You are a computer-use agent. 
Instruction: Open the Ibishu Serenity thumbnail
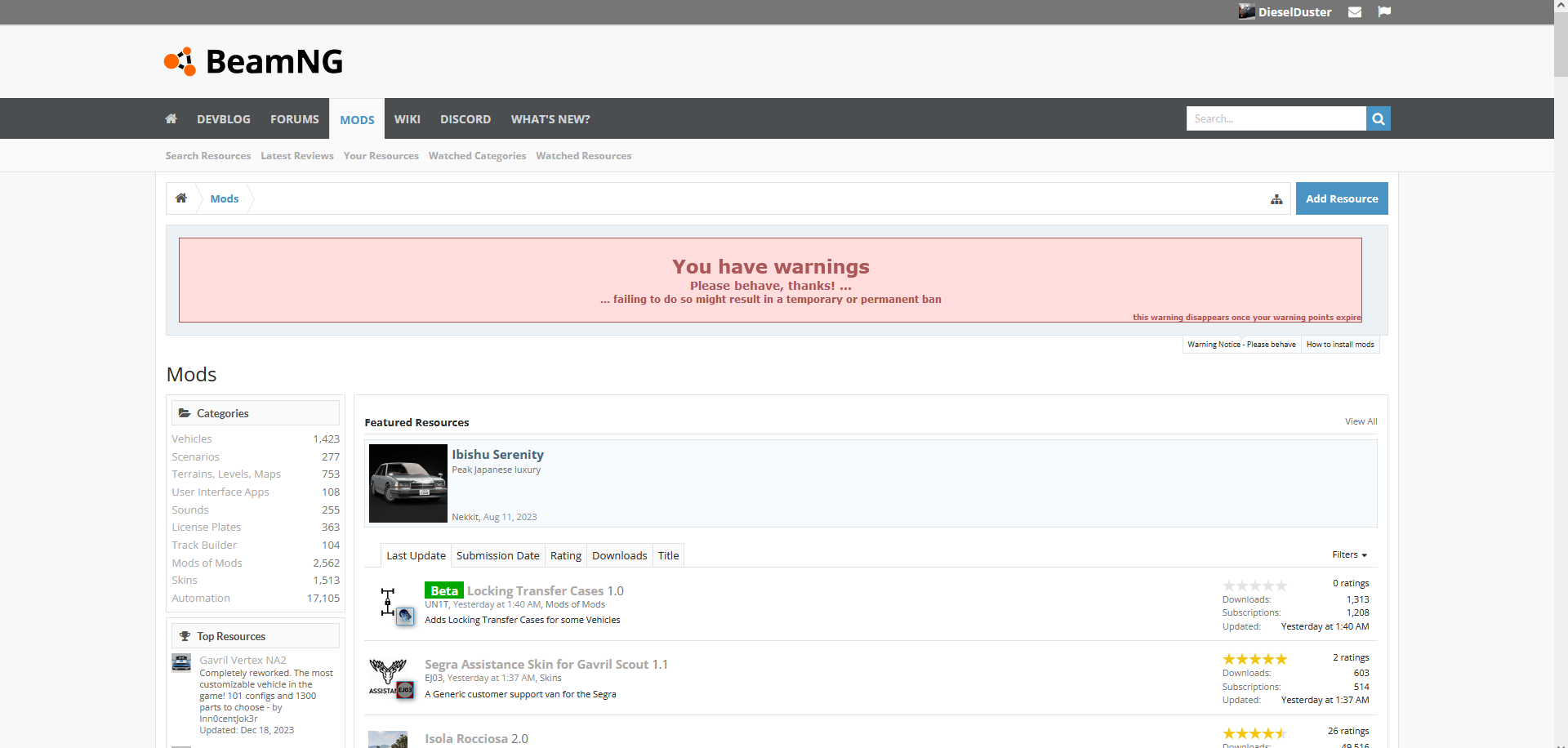click(408, 483)
